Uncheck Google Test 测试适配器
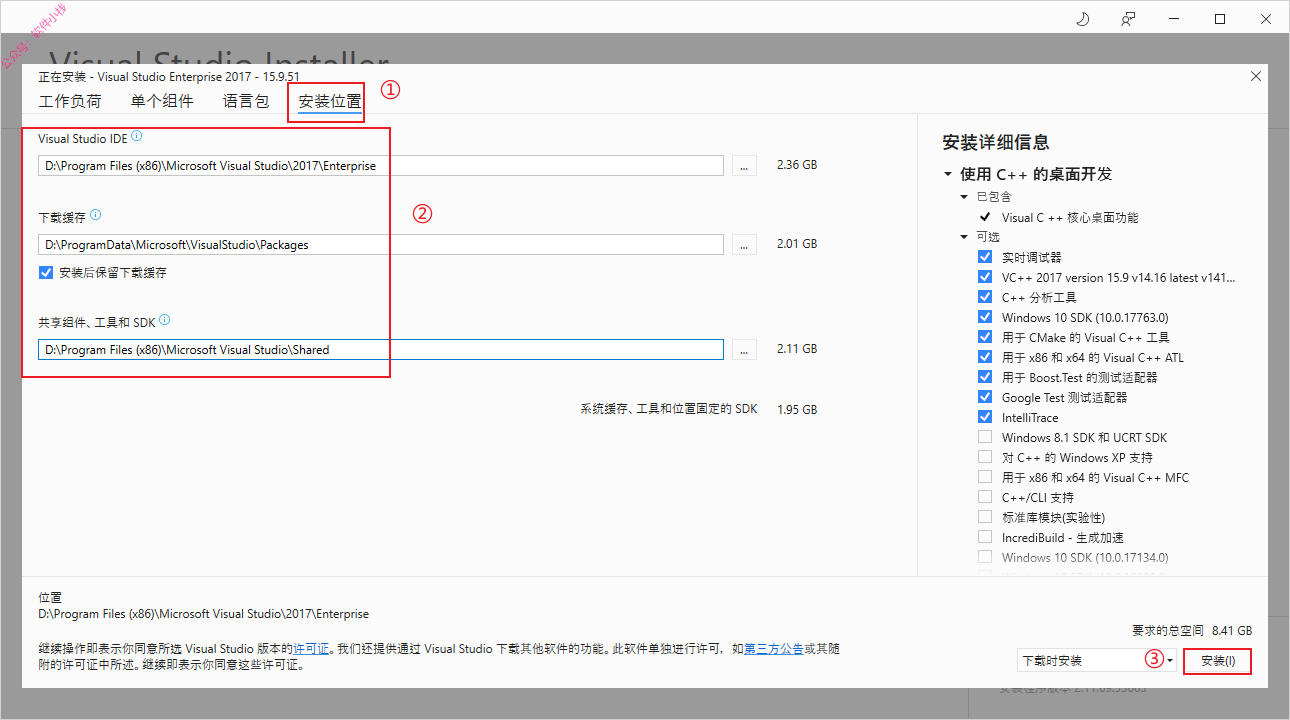 985,397
